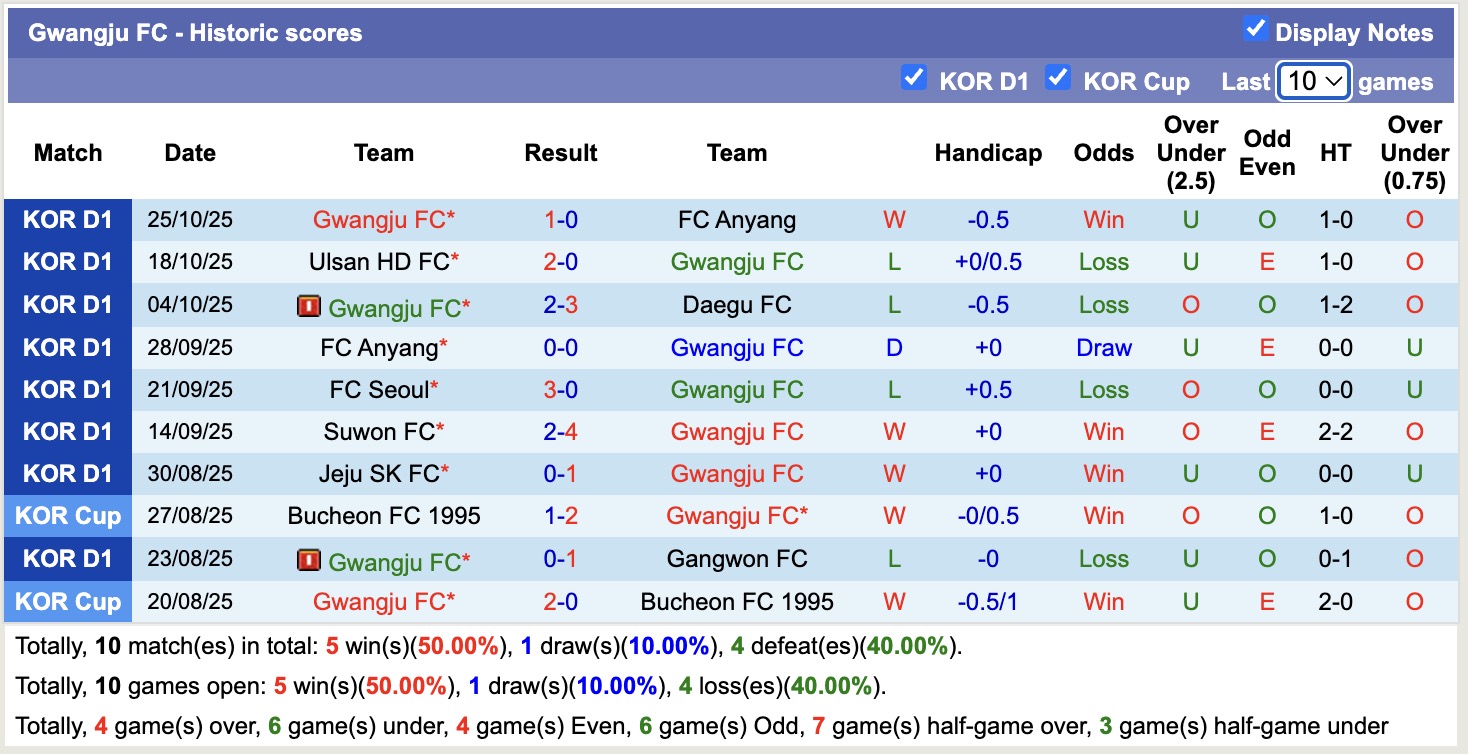Click the KOR D1 badge on the 25/10 row
Screen dimensions: 1468x754
point(67,219)
